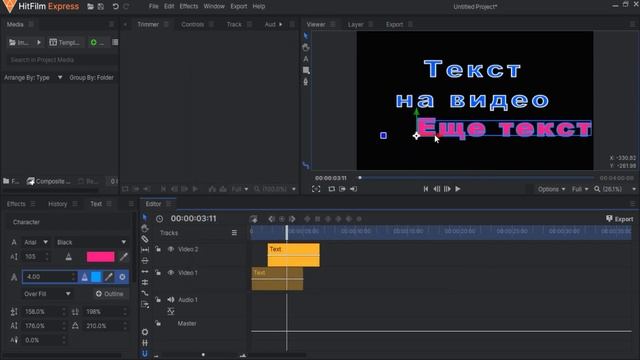Open the File menu
This screenshot has height=360, width=640.
(x=153, y=7)
